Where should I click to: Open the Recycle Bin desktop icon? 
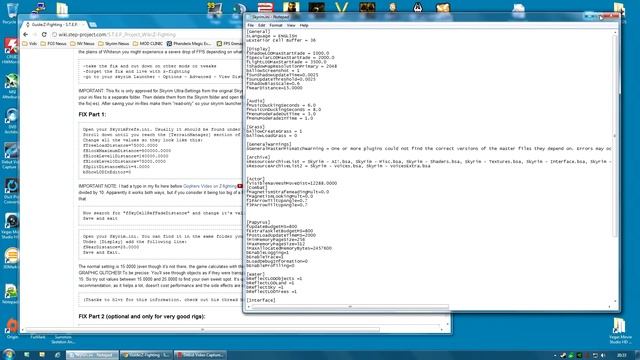pyautogui.click(x=12, y=12)
